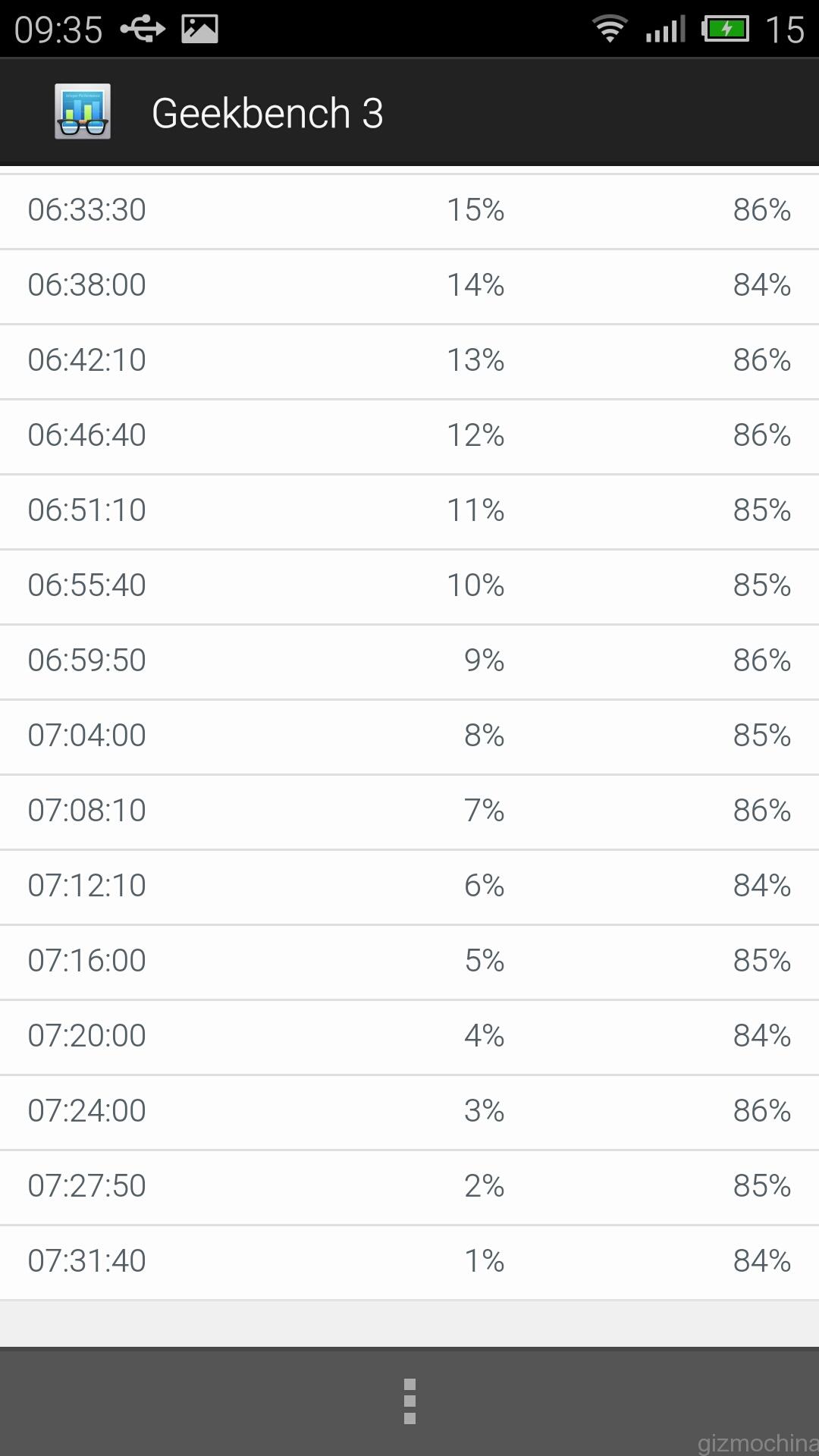Screen dimensions: 819x1456
Task: Tap the battery charging icon
Action: 726,29
